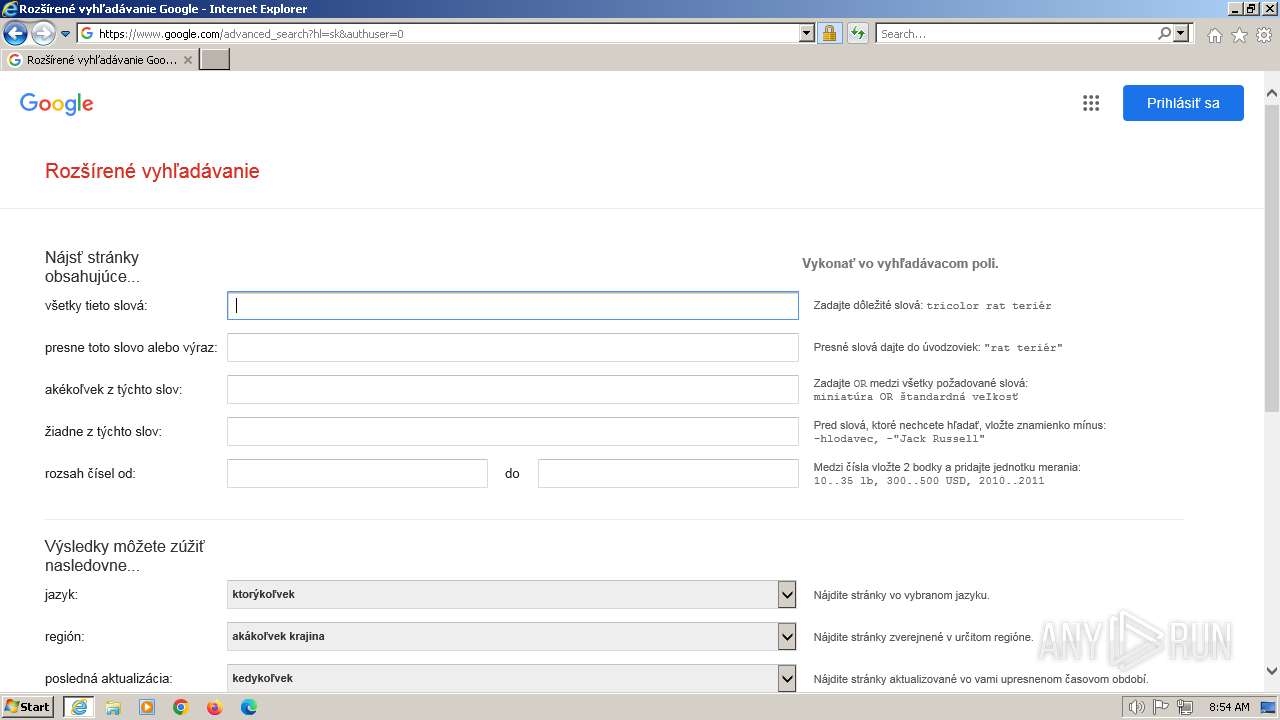Click the hint text 'miniatúra OR štandardná veľkosť'

point(916,397)
